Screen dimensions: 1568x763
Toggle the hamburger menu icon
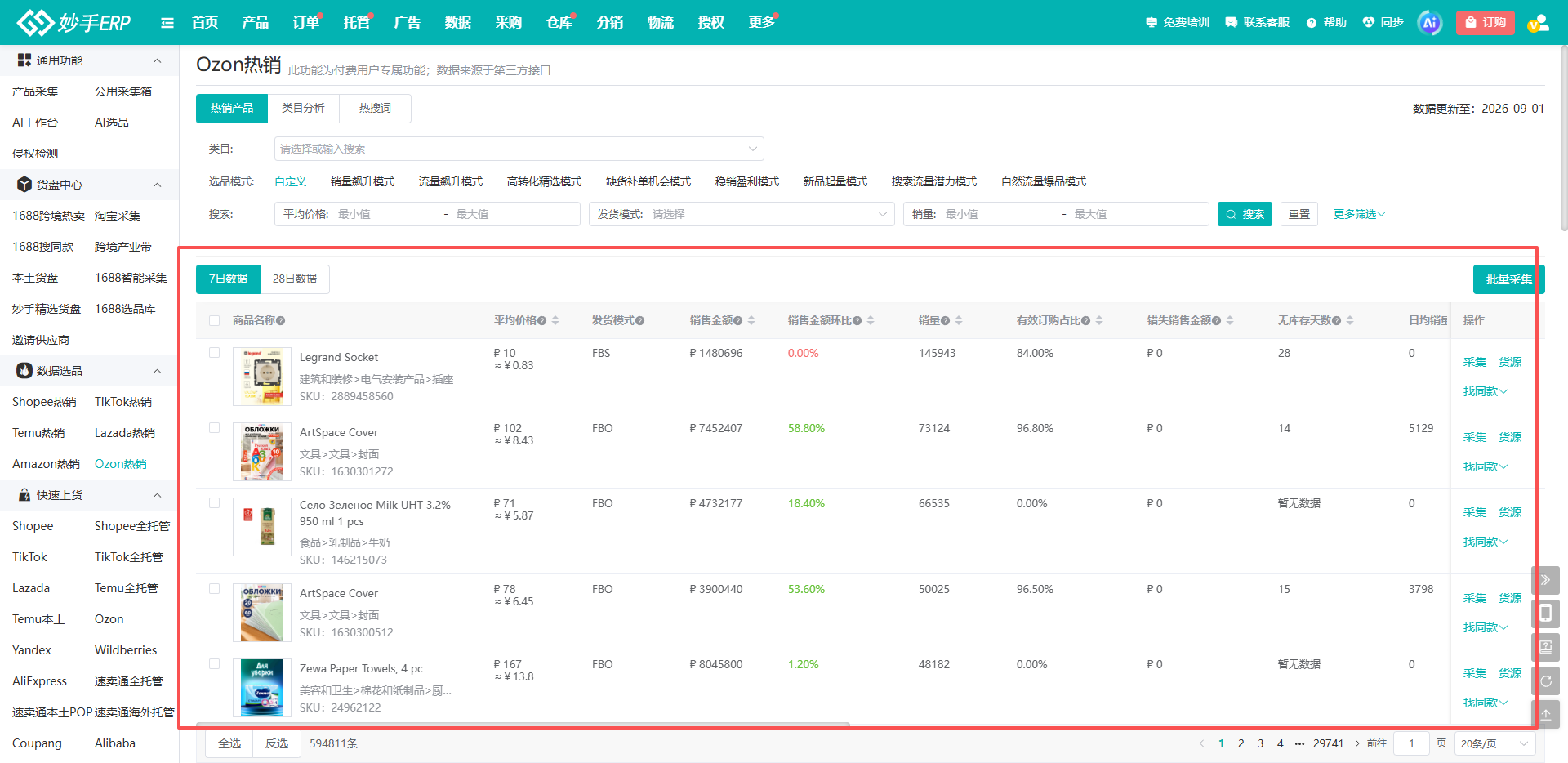(x=167, y=23)
